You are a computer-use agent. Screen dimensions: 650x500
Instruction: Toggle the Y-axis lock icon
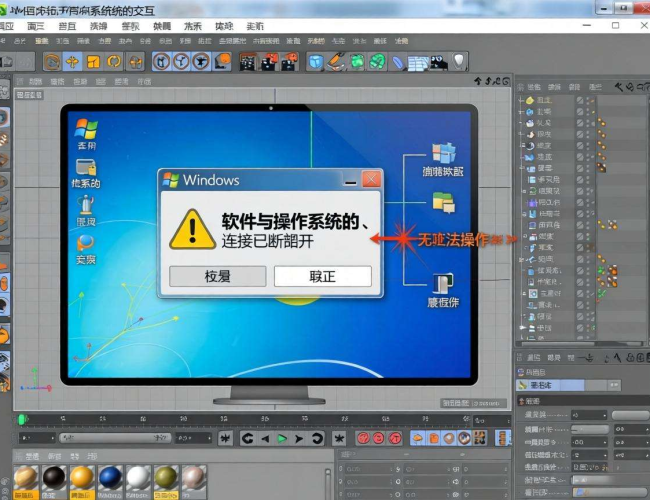[182, 62]
